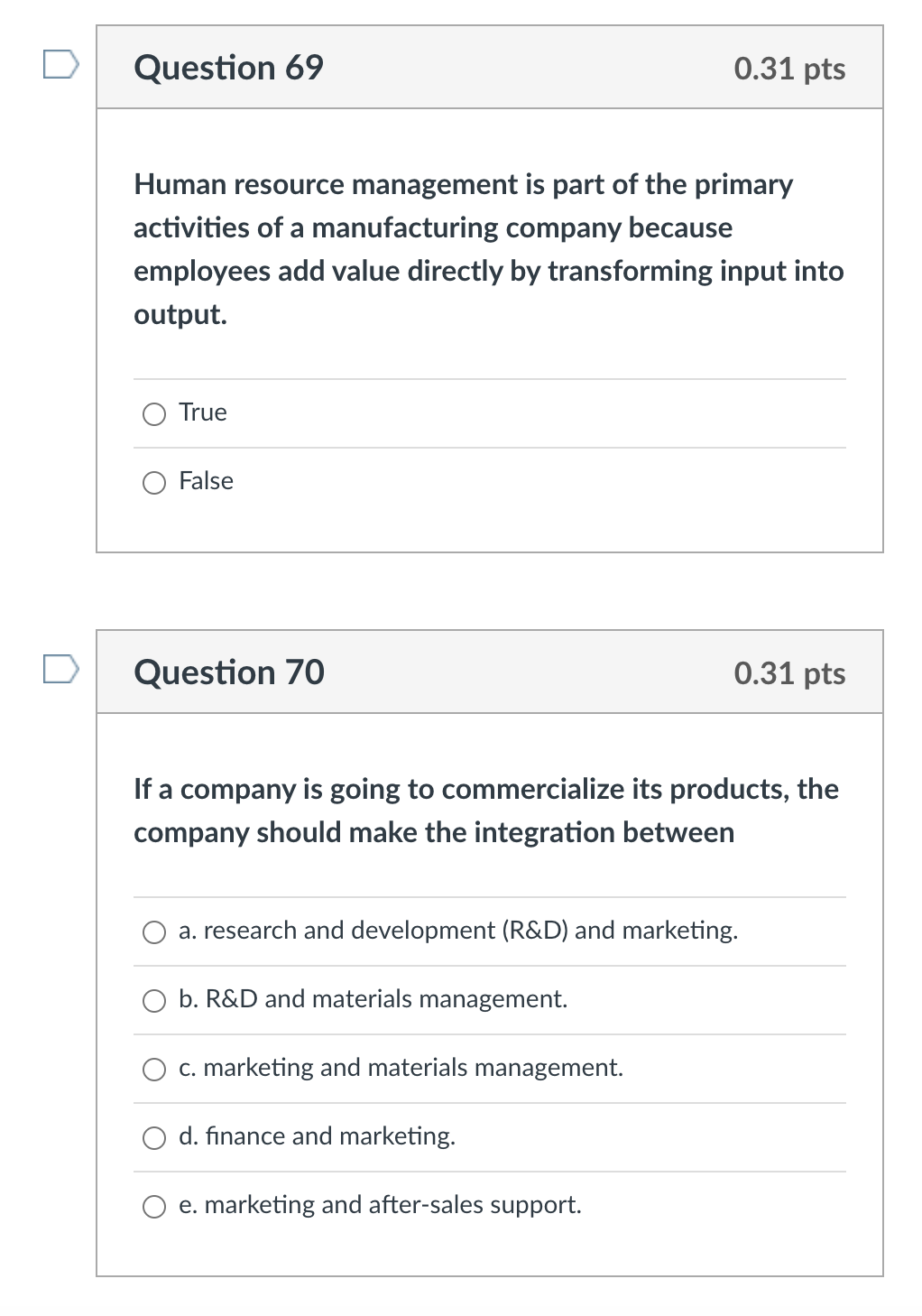Click the True answer label text
The image size is (922, 1316).
202,412
